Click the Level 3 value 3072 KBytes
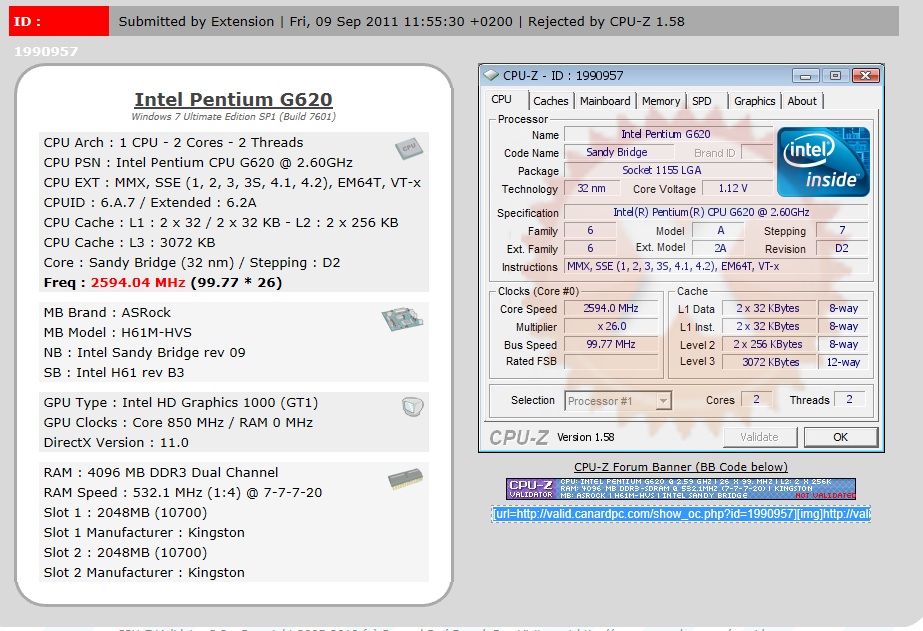Viewport: 923px width, 631px height. [768, 361]
